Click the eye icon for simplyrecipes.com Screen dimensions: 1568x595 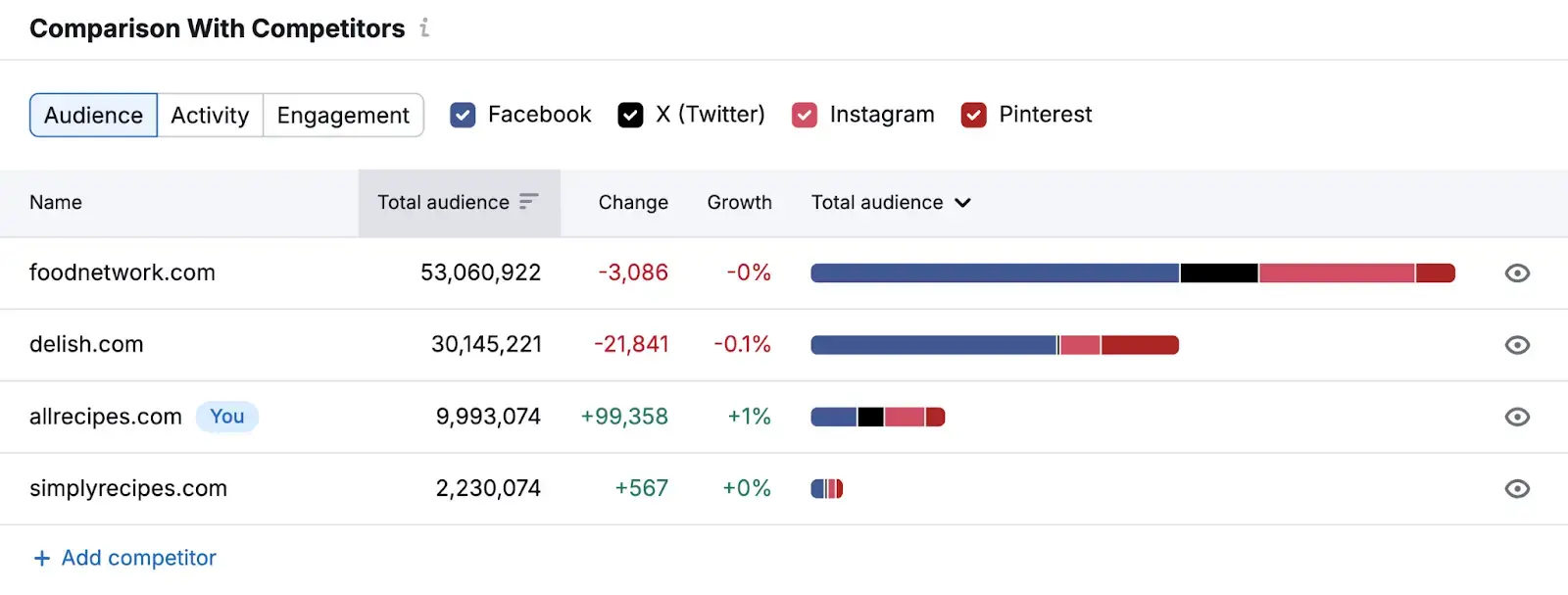pyautogui.click(x=1515, y=488)
